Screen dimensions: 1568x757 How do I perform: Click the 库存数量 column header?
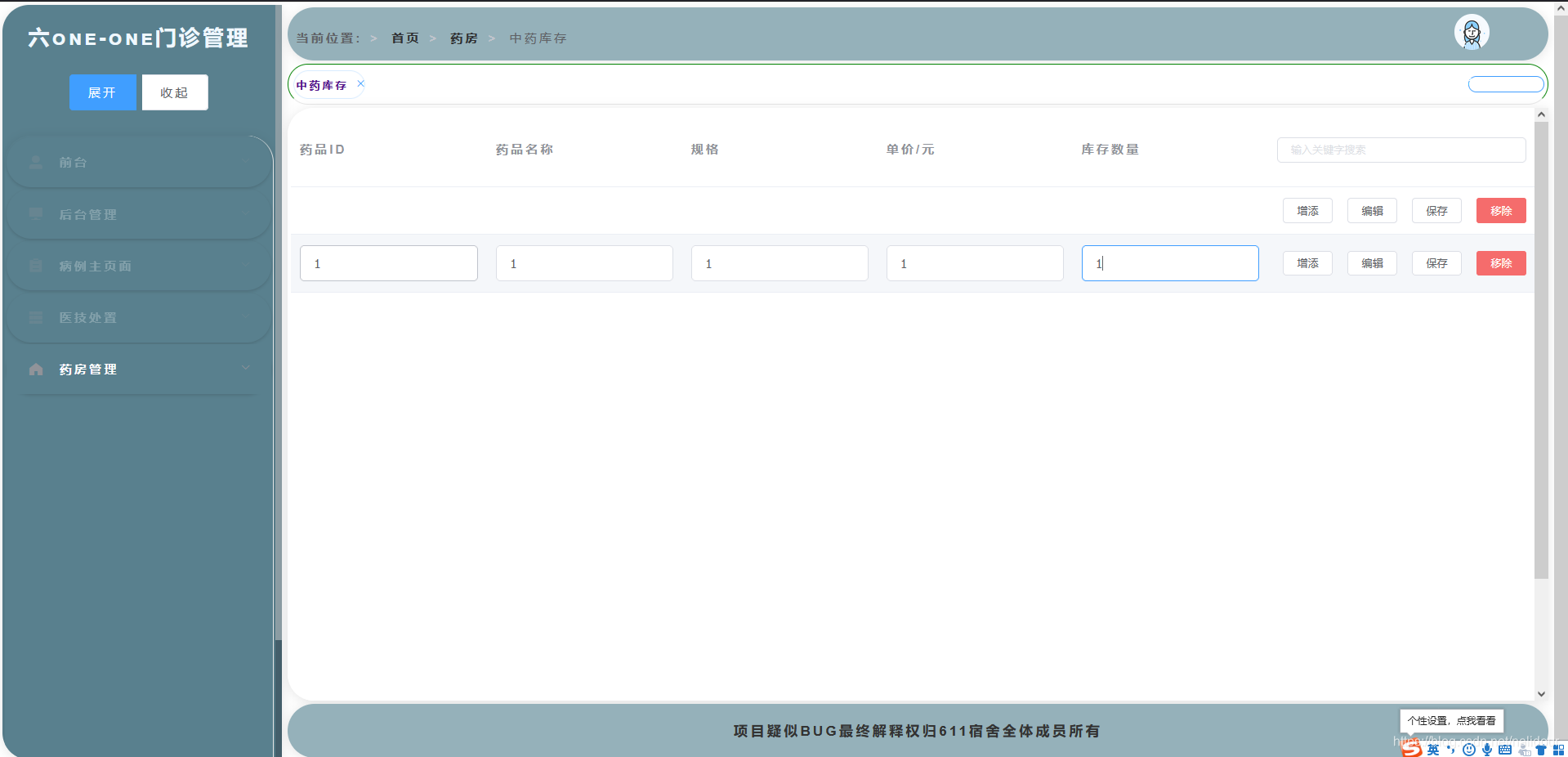click(x=1110, y=150)
